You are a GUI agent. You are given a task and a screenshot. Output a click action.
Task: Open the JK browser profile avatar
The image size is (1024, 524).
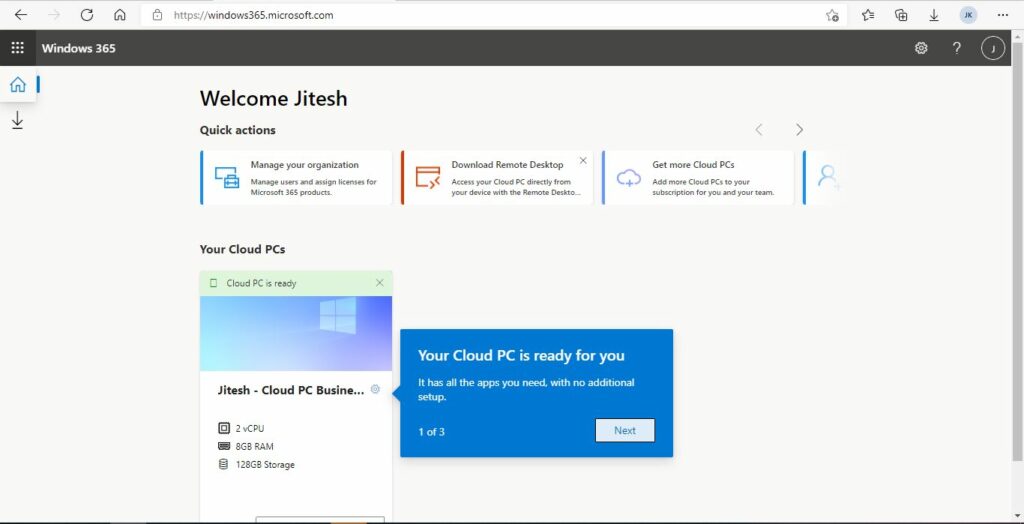(968, 15)
